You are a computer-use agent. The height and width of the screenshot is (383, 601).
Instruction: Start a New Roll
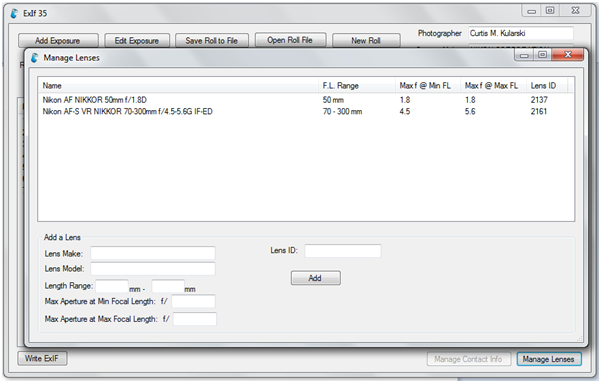coord(366,41)
